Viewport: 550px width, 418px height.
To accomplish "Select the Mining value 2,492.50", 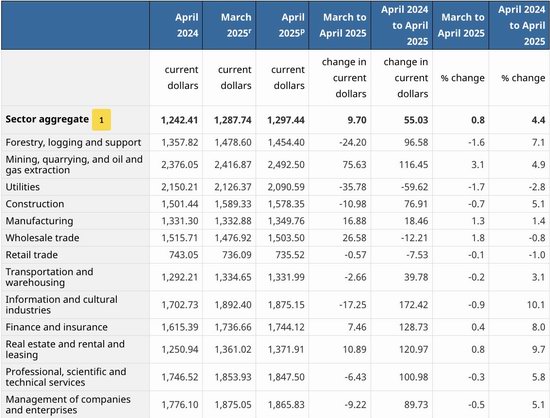I will pyautogui.click(x=286, y=164).
